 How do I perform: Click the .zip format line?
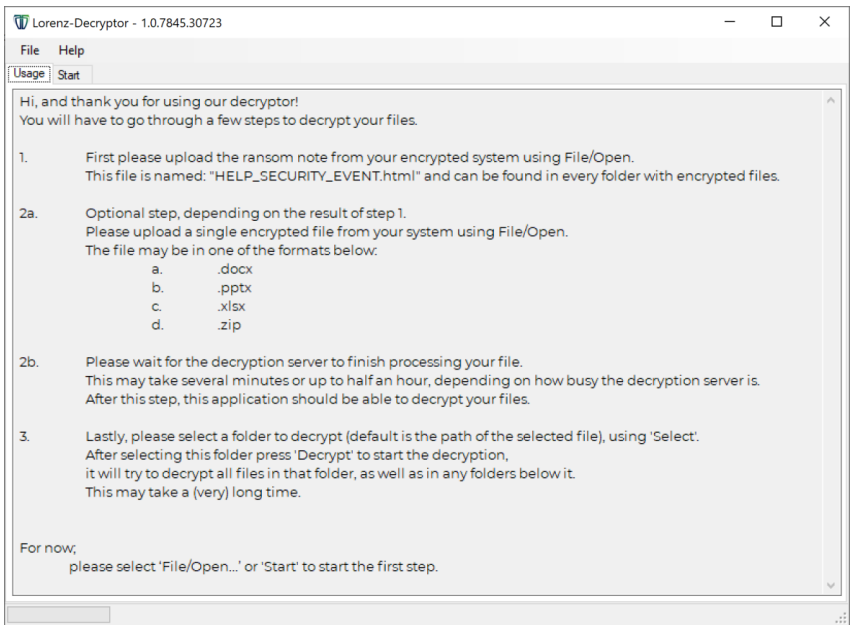point(229,325)
